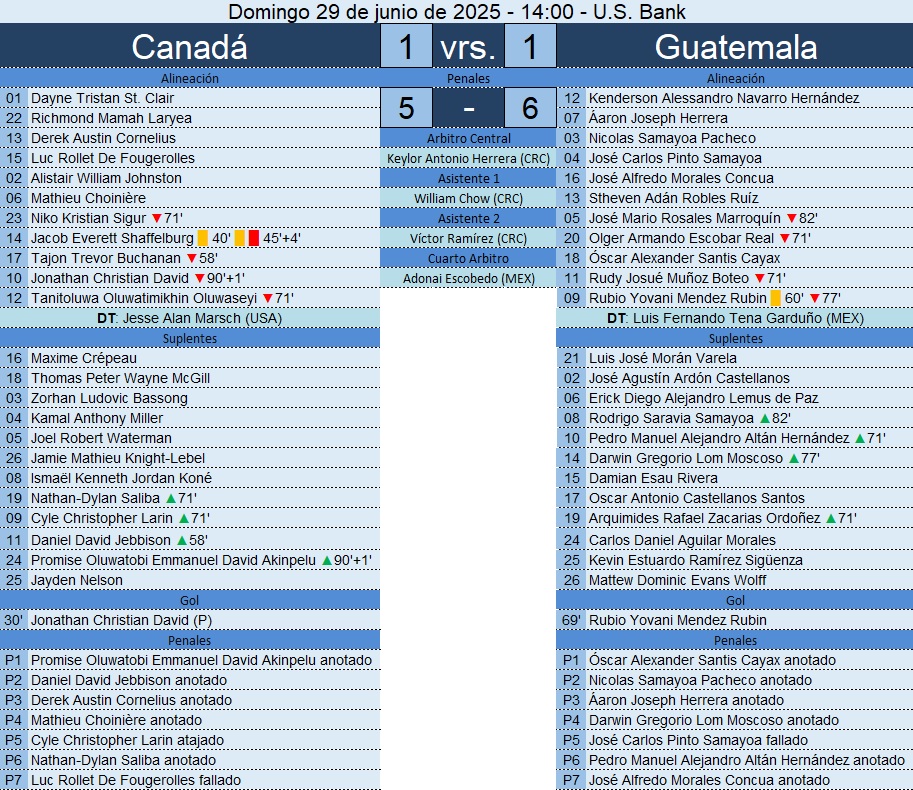Click the red arrow next to José Mario Rosales Marroquín
This screenshot has height=790, width=913.
791,218
